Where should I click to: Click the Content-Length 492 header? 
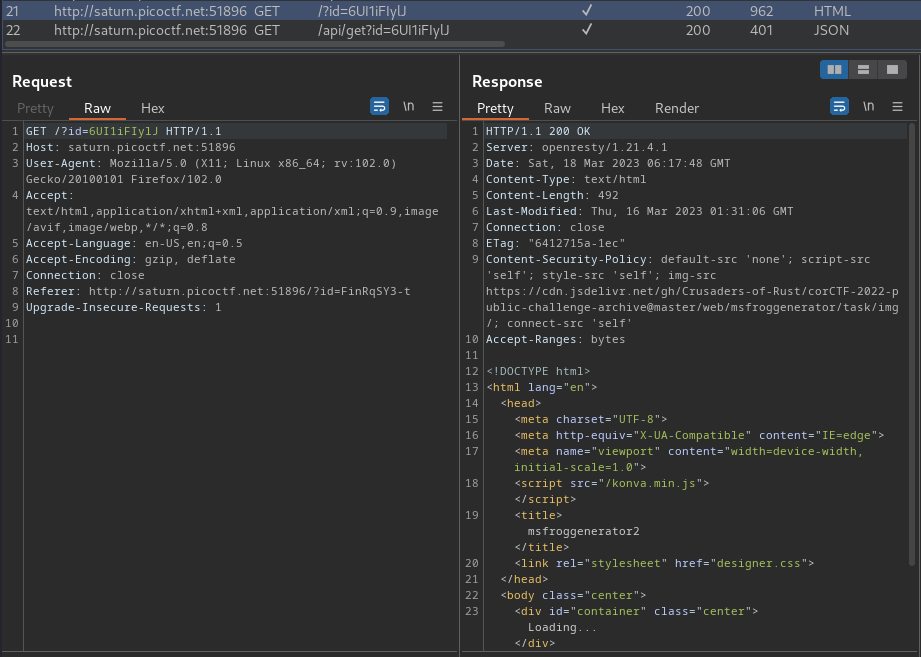(x=552, y=195)
